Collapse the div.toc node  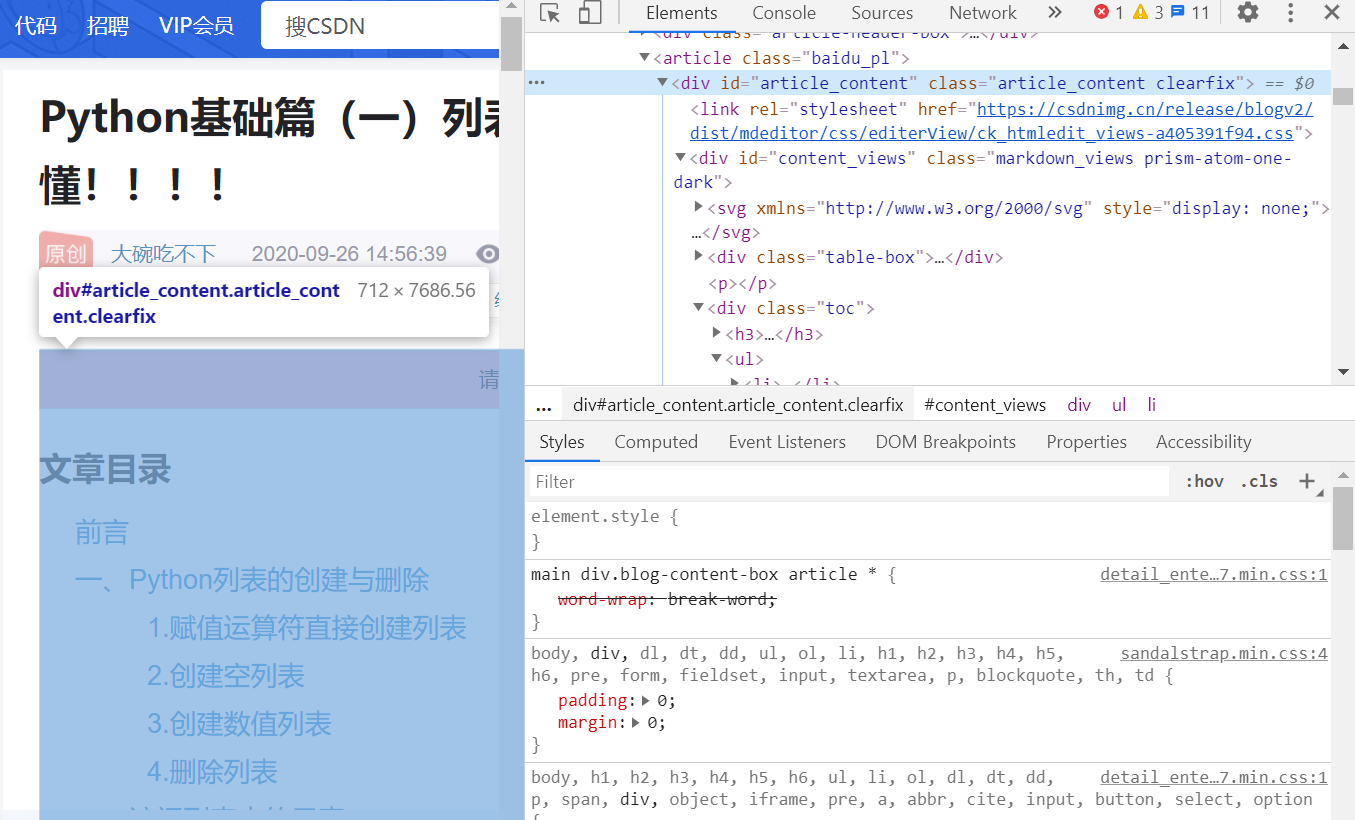(699, 308)
